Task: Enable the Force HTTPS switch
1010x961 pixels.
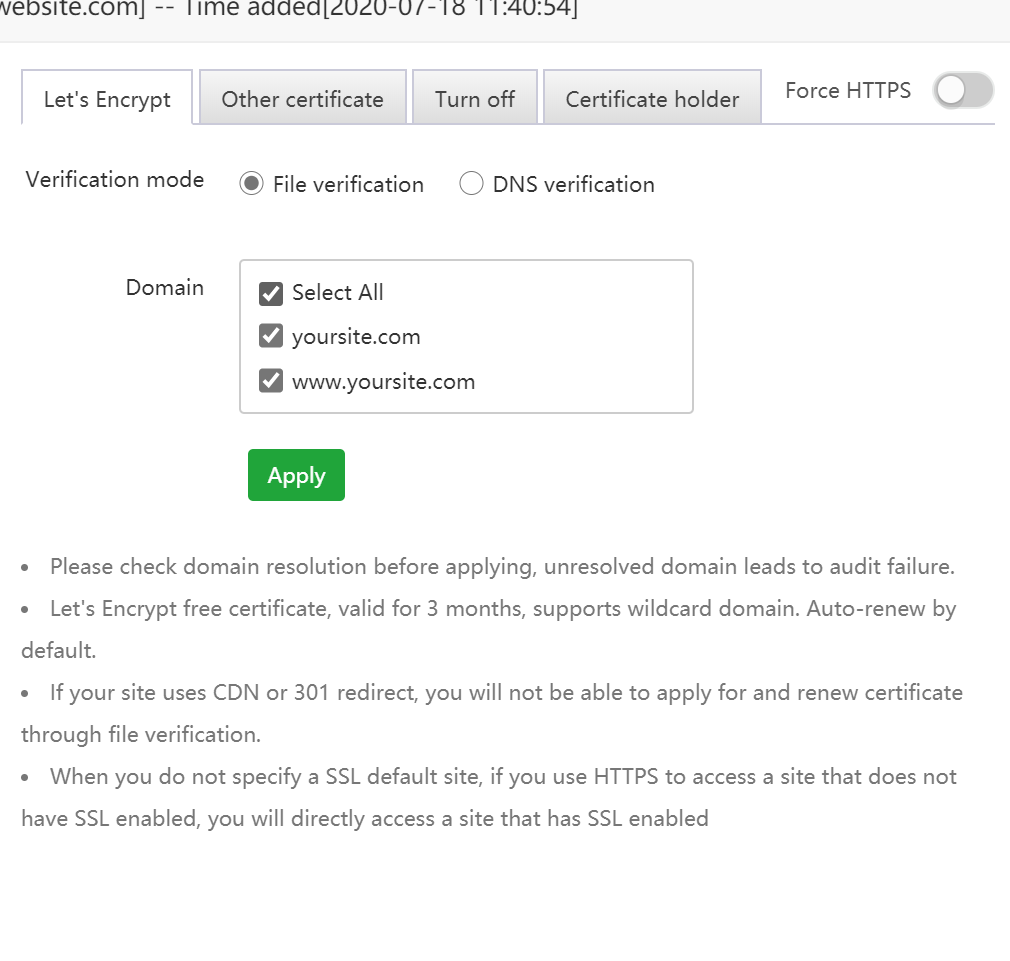Action: pyautogui.click(x=963, y=91)
